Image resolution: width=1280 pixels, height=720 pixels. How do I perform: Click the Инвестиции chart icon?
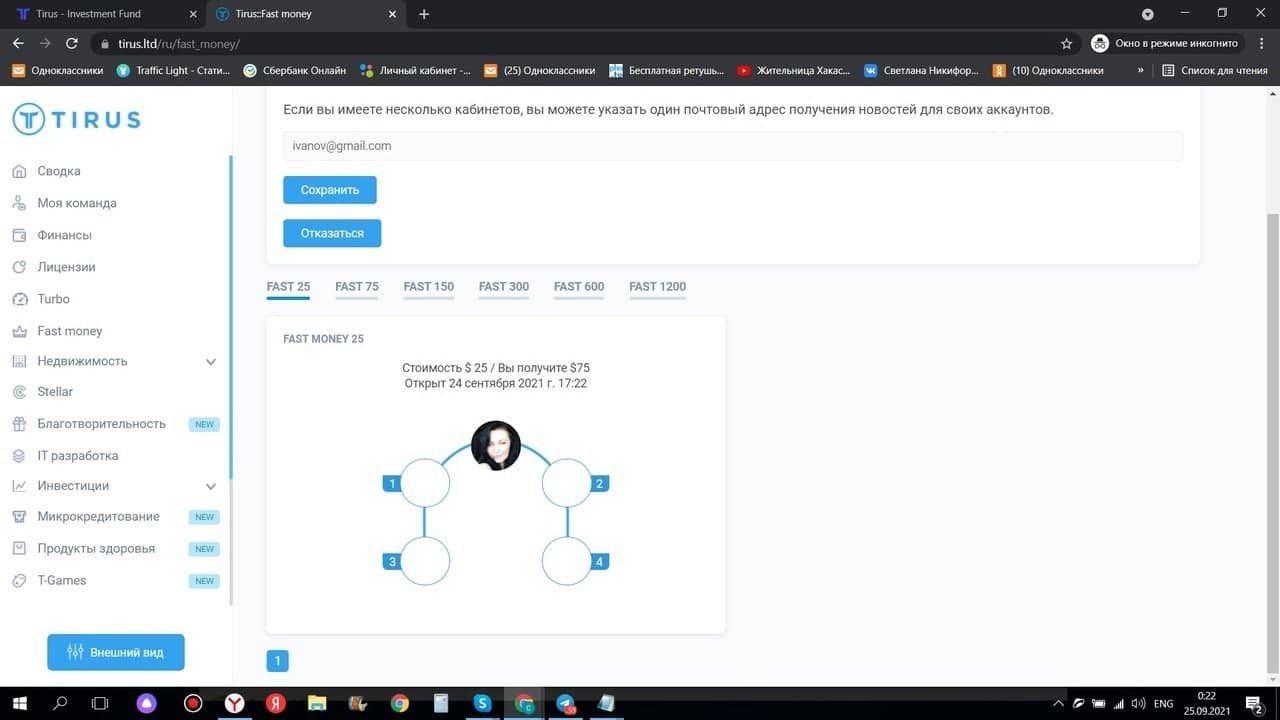(x=19, y=486)
